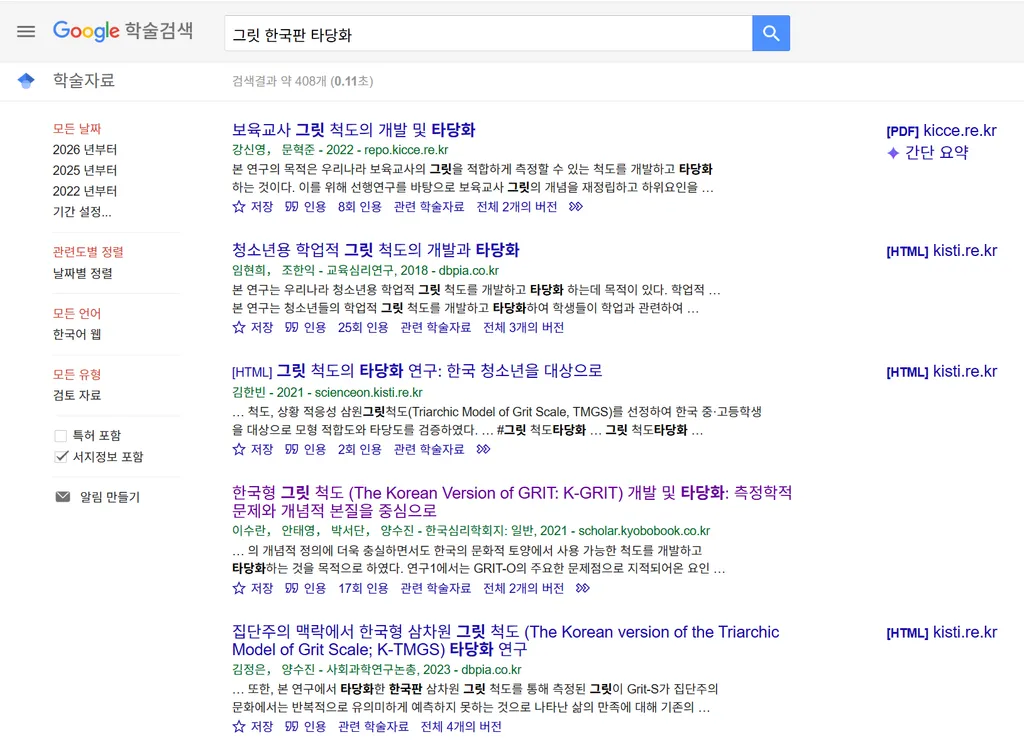Viewport: 1024px width, 749px height.
Task: Click quote cite icon for 보육교사 그릿 result
Action: pos(291,206)
